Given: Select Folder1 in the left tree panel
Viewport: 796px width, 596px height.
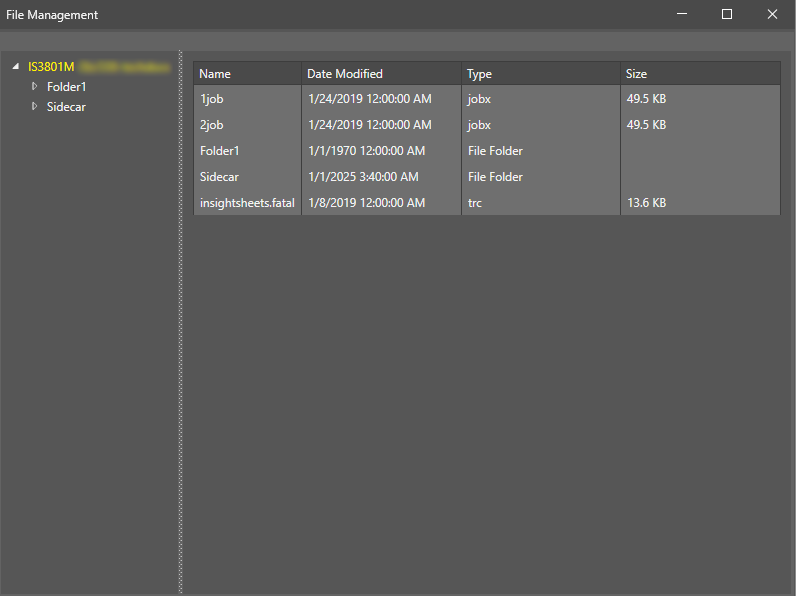Looking at the screenshot, I should point(66,87).
